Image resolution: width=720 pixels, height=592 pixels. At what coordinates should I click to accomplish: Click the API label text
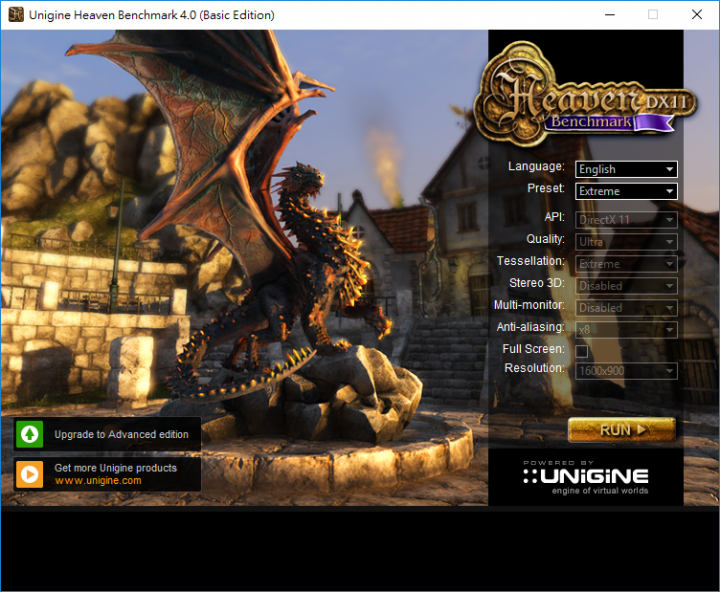pyautogui.click(x=554, y=217)
